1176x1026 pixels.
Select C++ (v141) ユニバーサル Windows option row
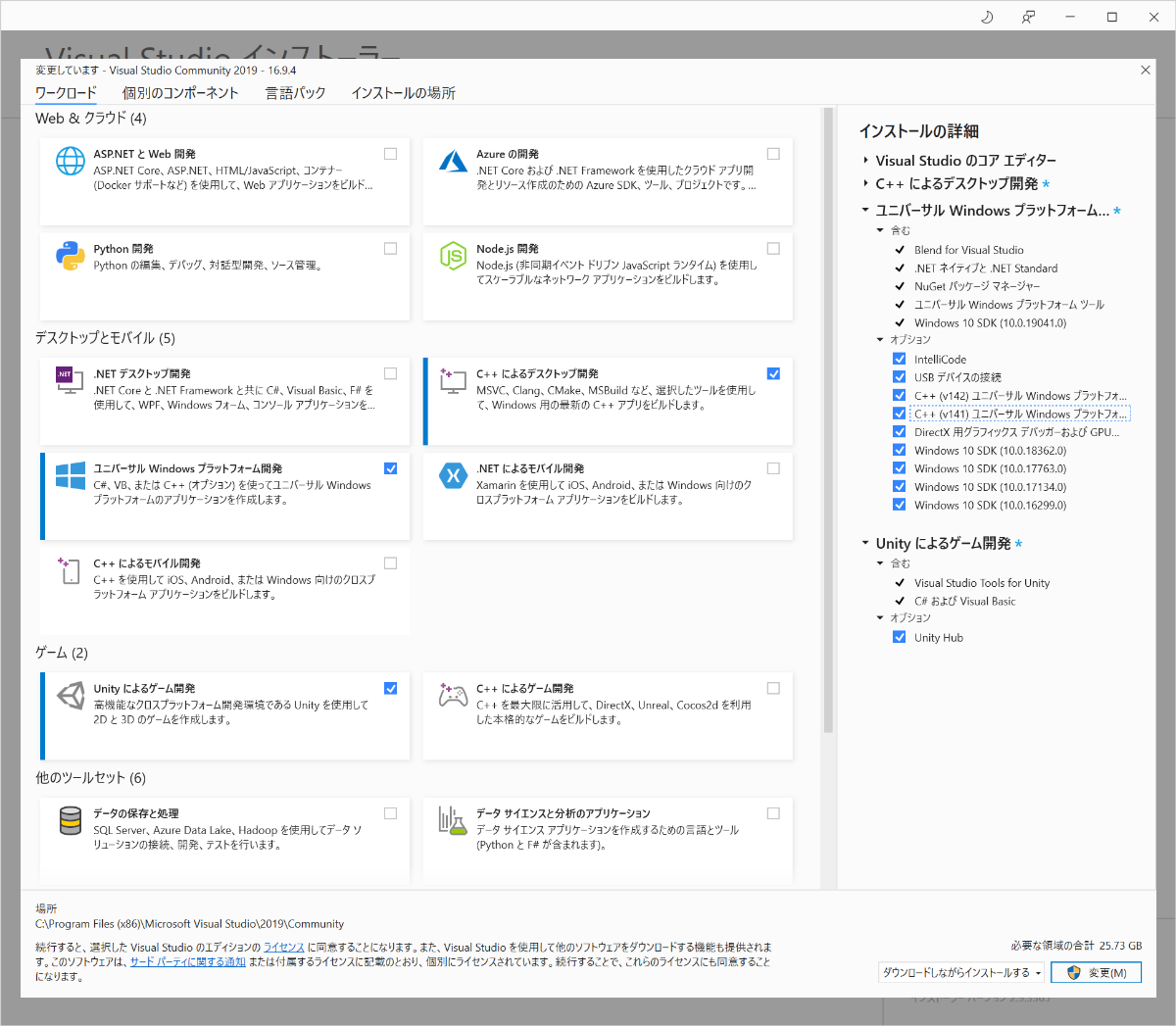coord(1019,414)
